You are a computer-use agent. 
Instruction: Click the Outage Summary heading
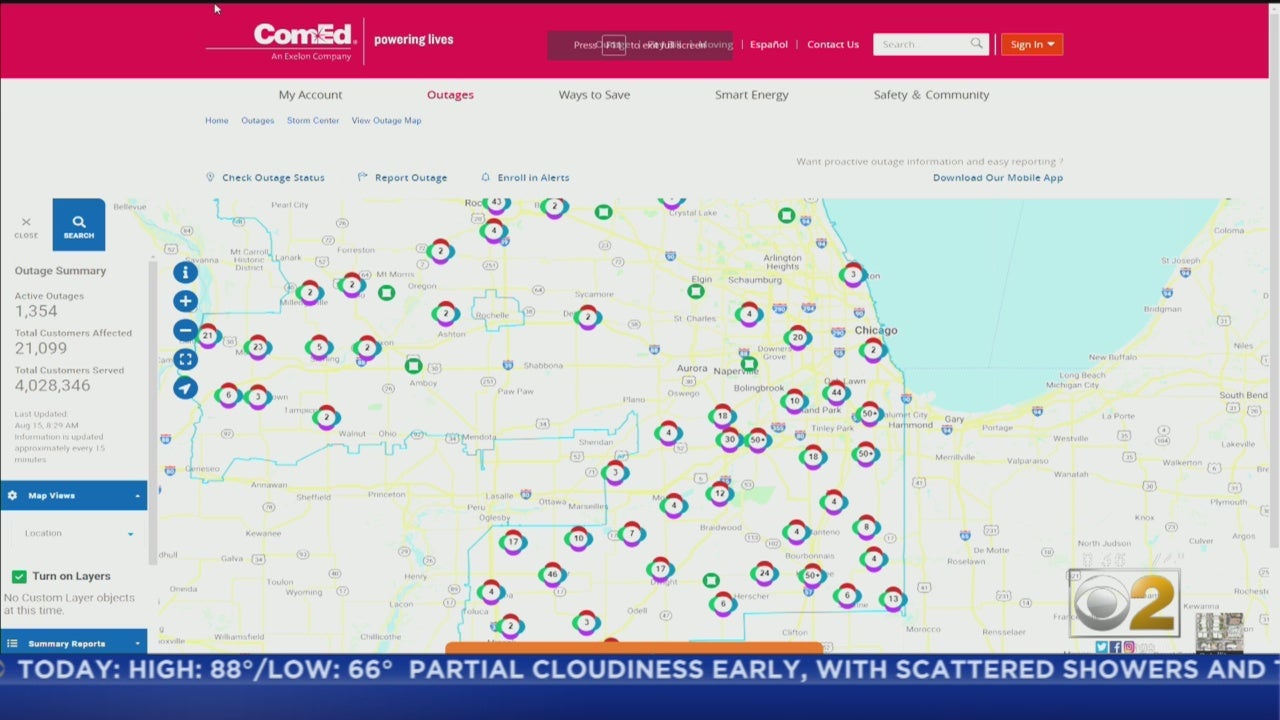tap(60, 271)
